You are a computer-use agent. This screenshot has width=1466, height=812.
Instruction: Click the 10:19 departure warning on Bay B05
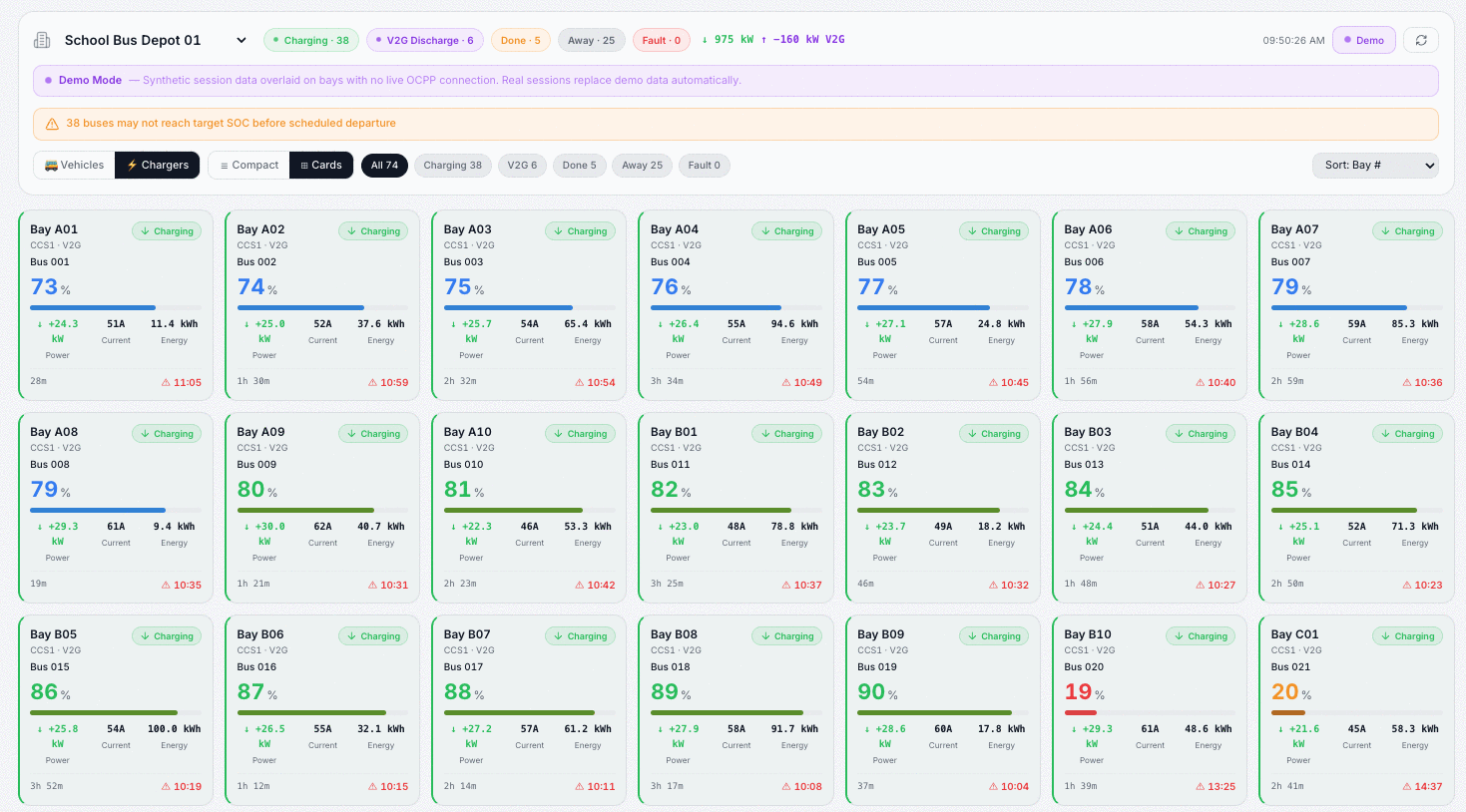click(182, 786)
